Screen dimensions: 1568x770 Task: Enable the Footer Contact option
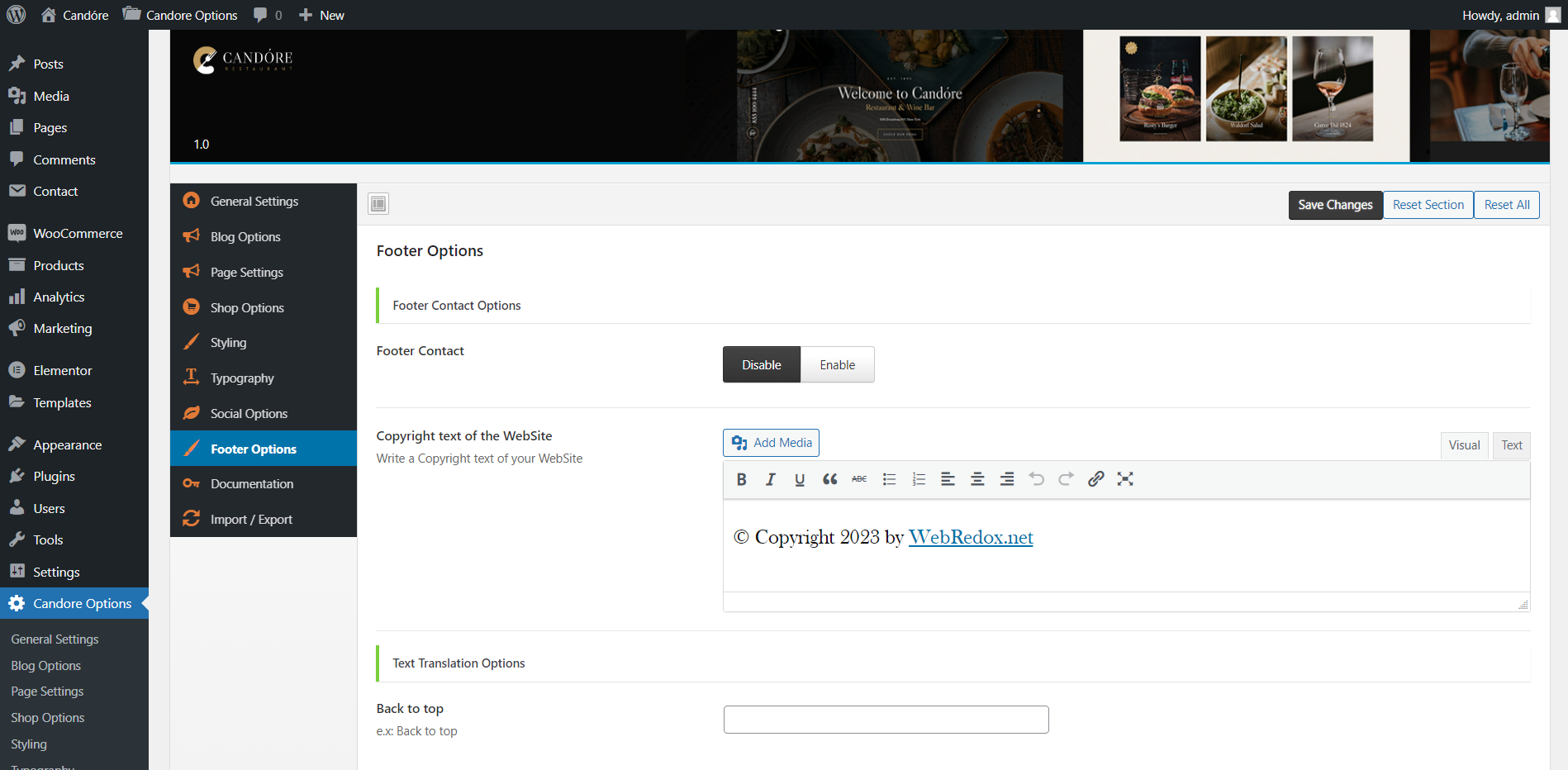[837, 364]
